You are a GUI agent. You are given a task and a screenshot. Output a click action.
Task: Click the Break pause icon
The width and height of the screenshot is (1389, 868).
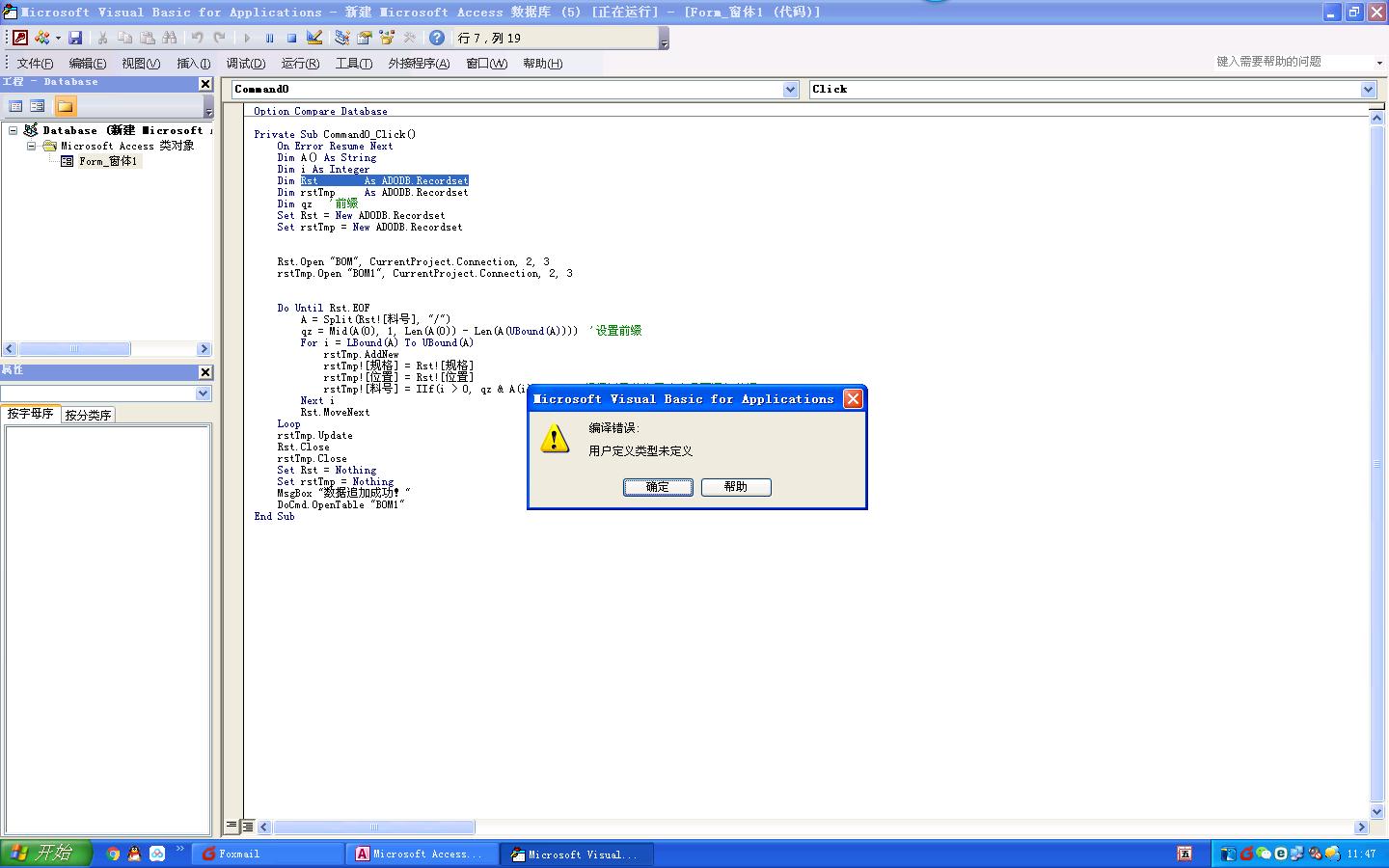269,38
